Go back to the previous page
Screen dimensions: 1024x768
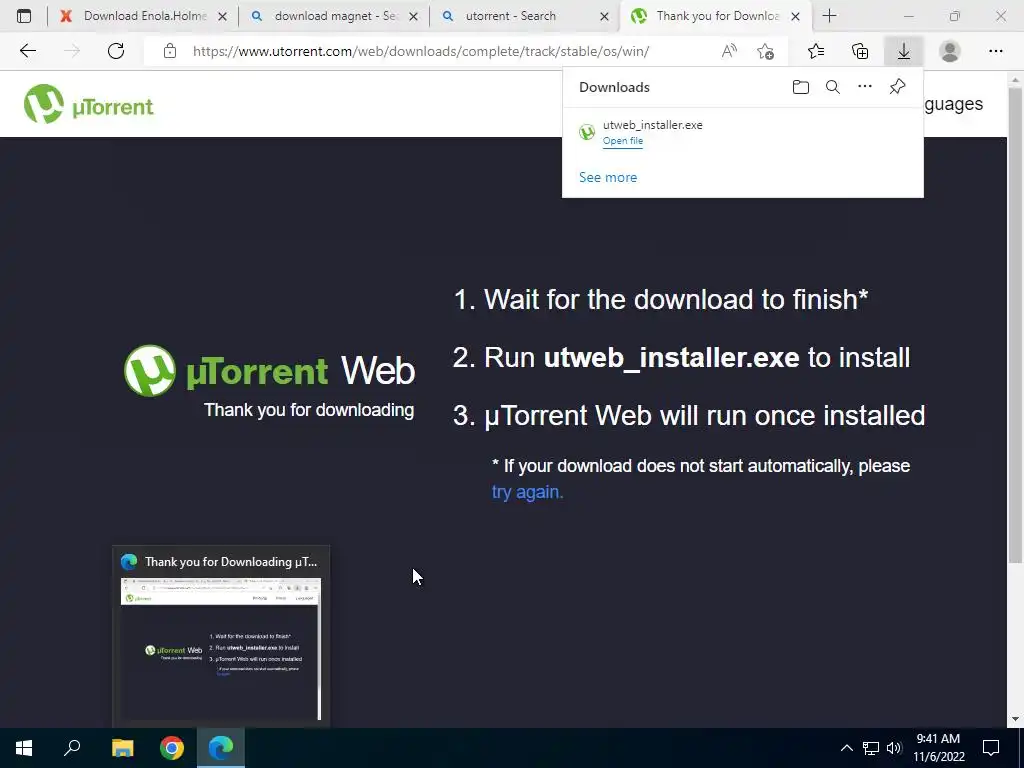[28, 51]
